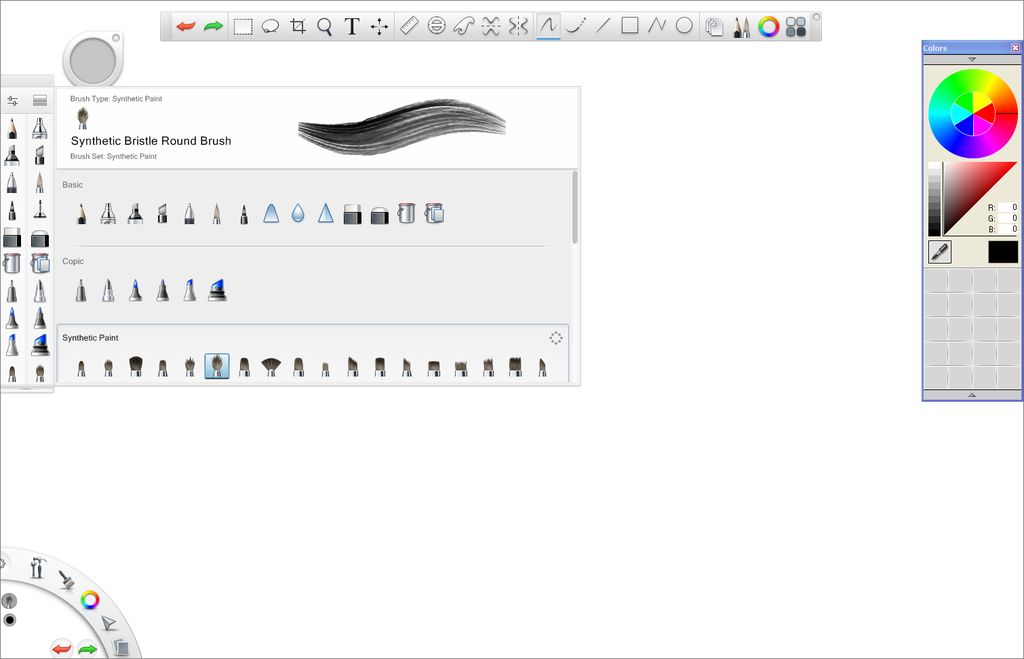Pick the Paintbrush in the Basic brush set

click(217, 214)
